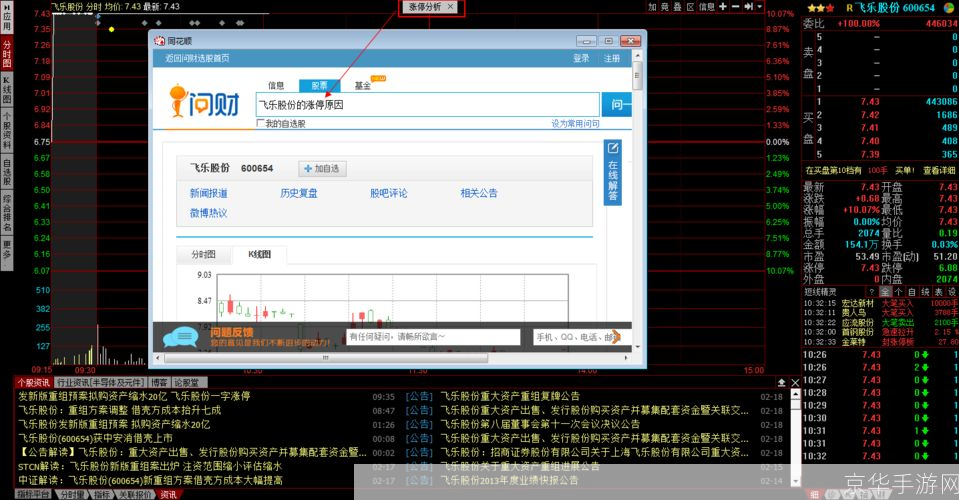Image resolution: width=959 pixels, height=500 pixels.
Task: Select K线图 in the left sidebar
Action: (x=7, y=89)
